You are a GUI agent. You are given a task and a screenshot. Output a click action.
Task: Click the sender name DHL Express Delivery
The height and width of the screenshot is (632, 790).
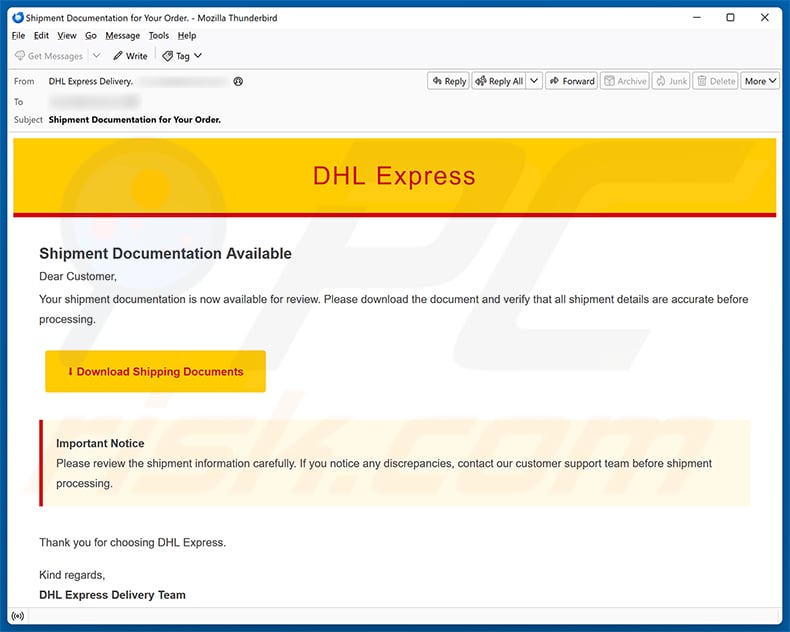point(91,81)
